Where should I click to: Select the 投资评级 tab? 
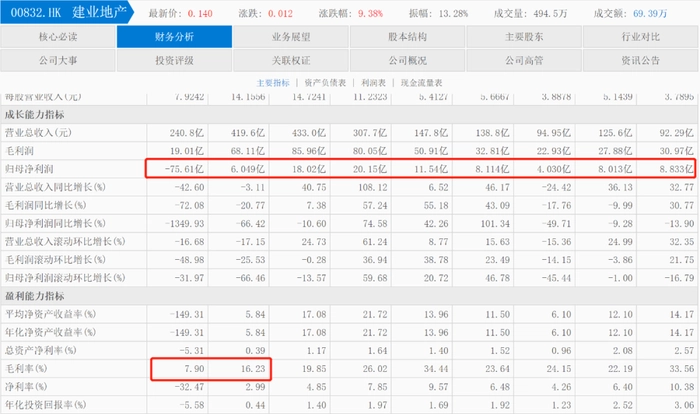coord(174,60)
